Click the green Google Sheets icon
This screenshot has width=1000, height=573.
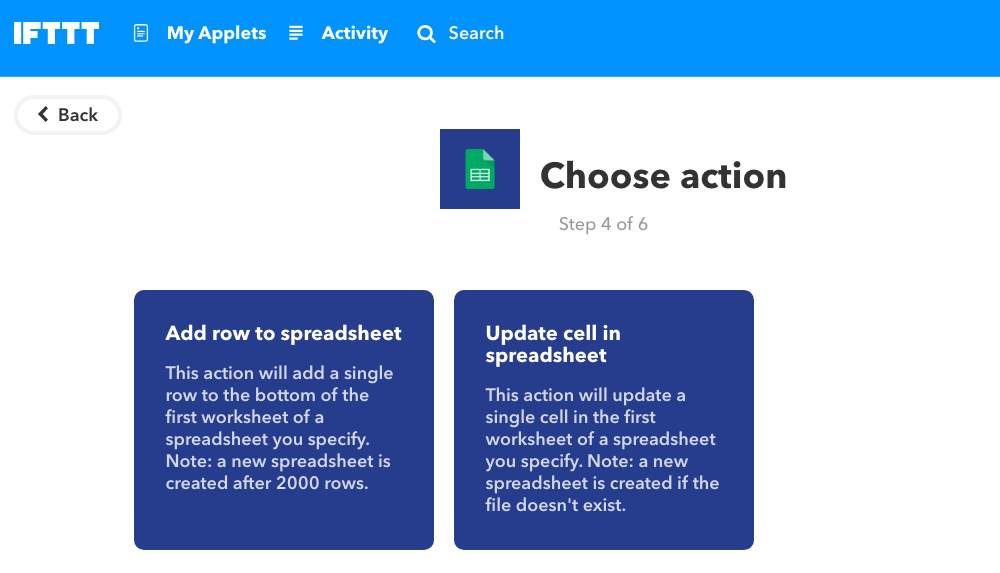tap(480, 169)
